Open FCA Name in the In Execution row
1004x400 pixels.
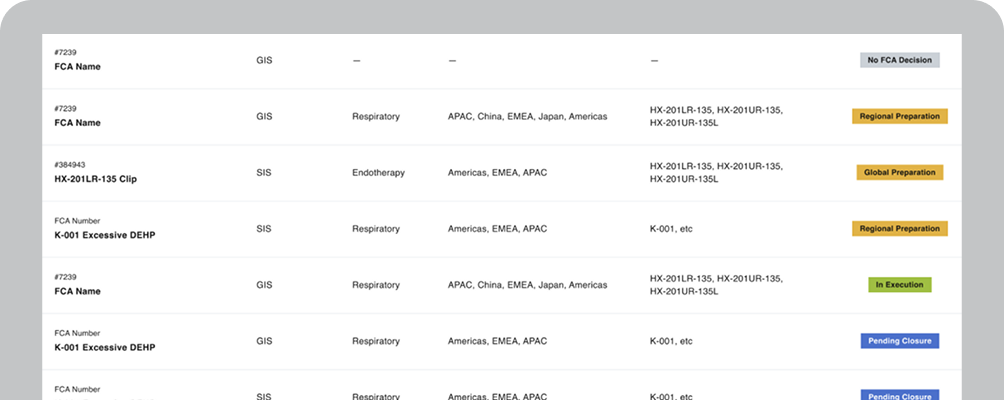pos(77,291)
